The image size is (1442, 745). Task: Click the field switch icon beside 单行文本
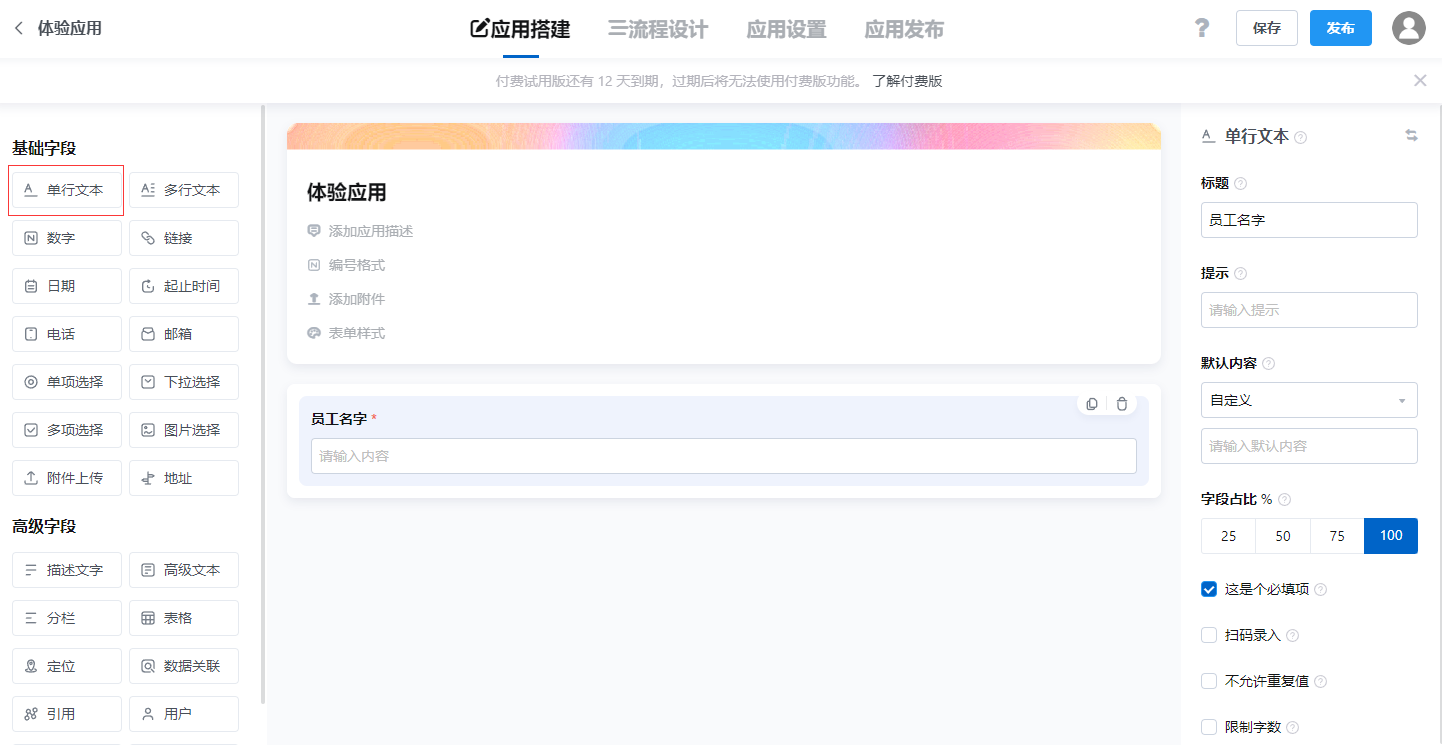[1410, 135]
